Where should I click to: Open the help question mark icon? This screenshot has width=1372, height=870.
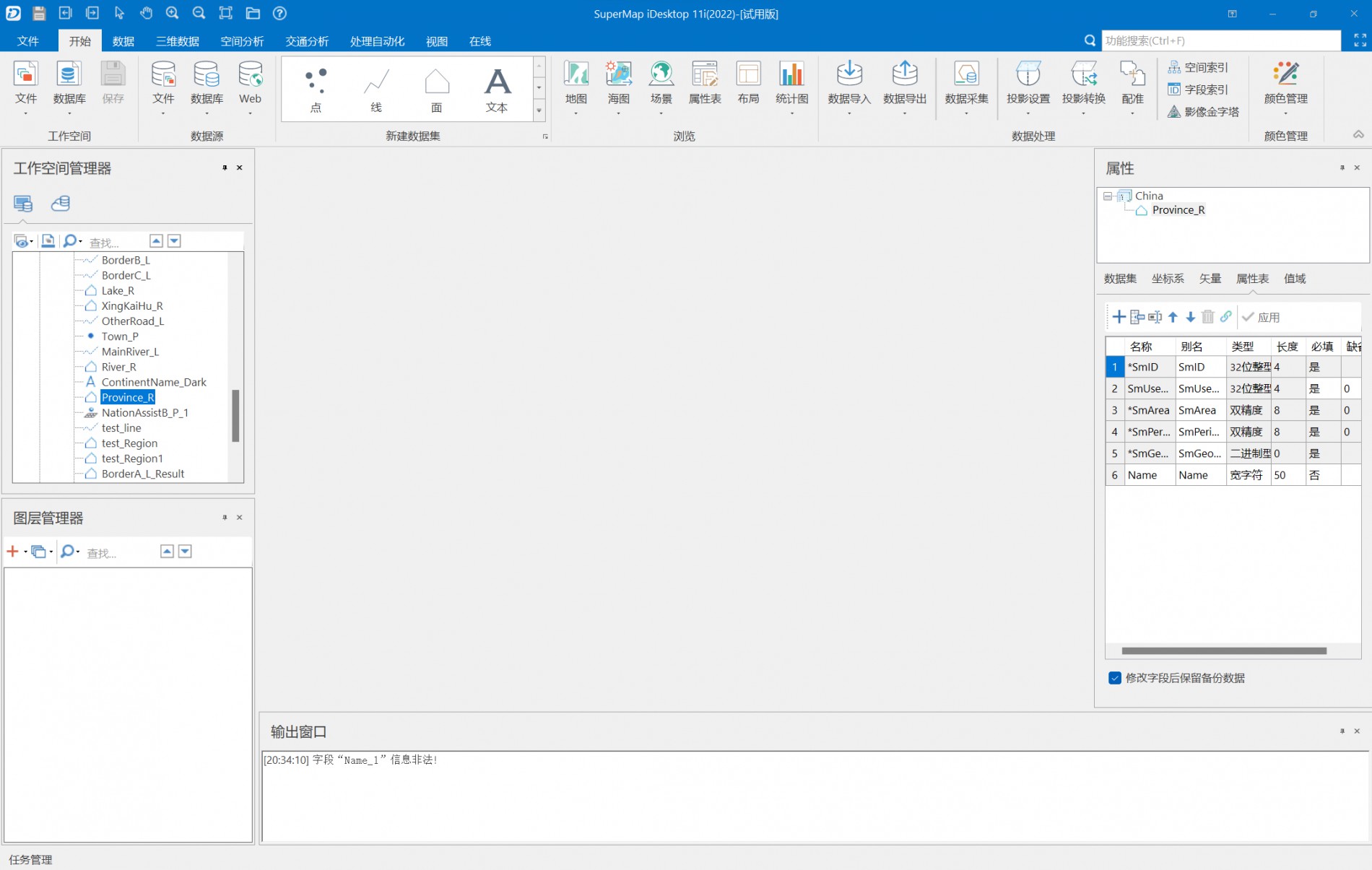coord(279,13)
